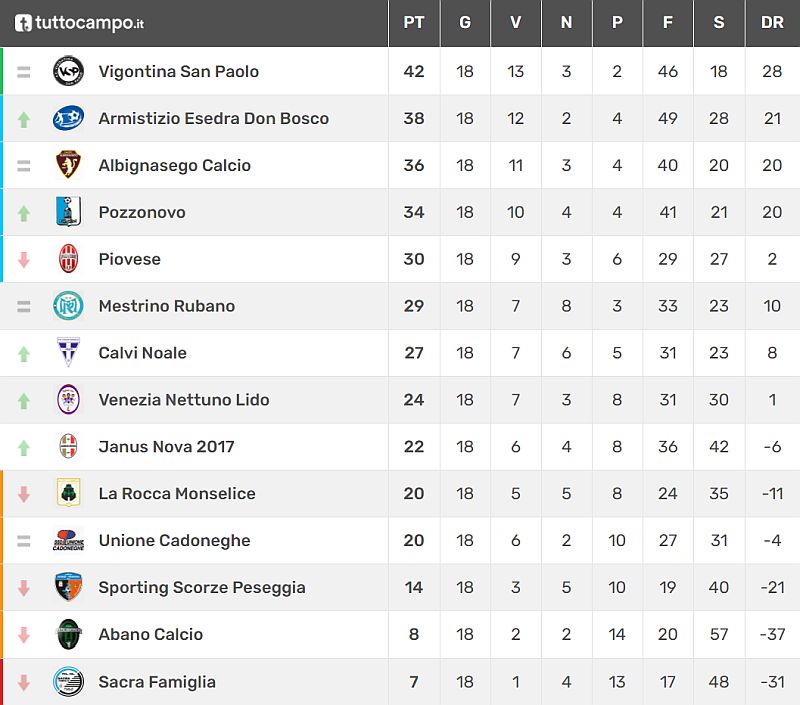
Task: Open Janus Nova 2017 team page
Action: (x=166, y=447)
